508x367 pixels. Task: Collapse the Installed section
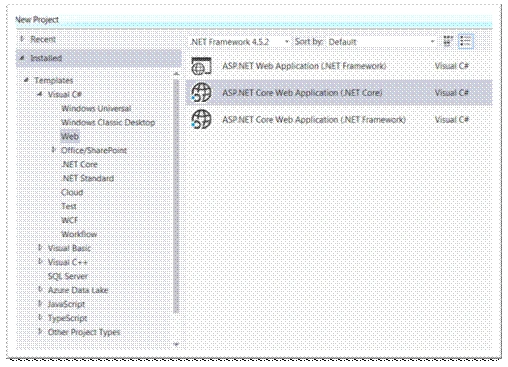click(x=22, y=58)
